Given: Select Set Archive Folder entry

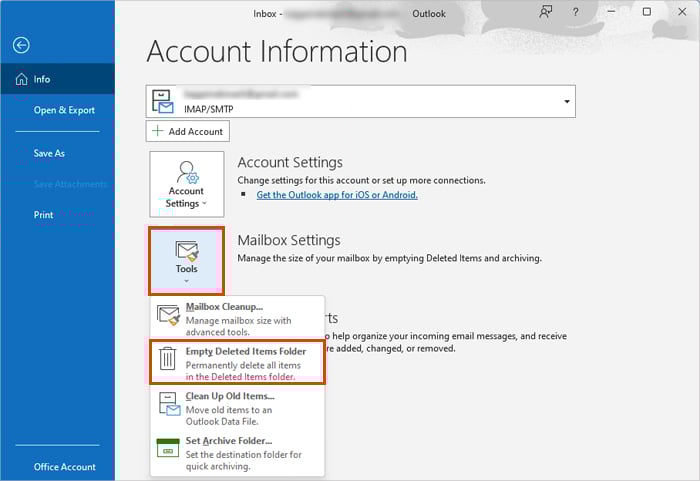Looking at the screenshot, I should click(237, 453).
